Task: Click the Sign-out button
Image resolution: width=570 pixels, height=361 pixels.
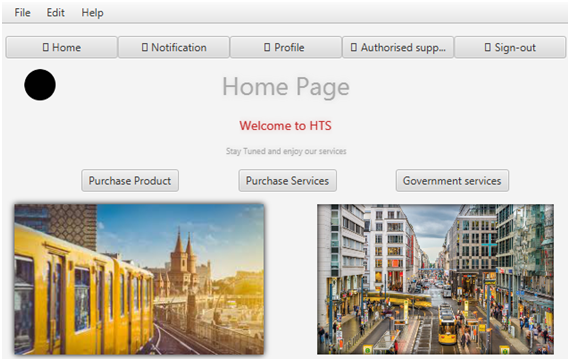Action: [510, 47]
